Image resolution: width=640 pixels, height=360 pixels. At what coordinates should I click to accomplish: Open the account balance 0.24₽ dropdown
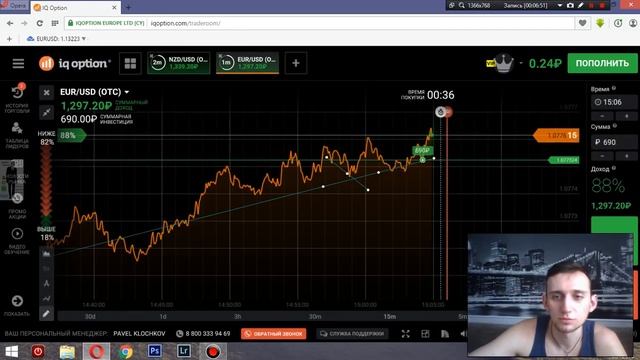pyautogui.click(x=544, y=64)
